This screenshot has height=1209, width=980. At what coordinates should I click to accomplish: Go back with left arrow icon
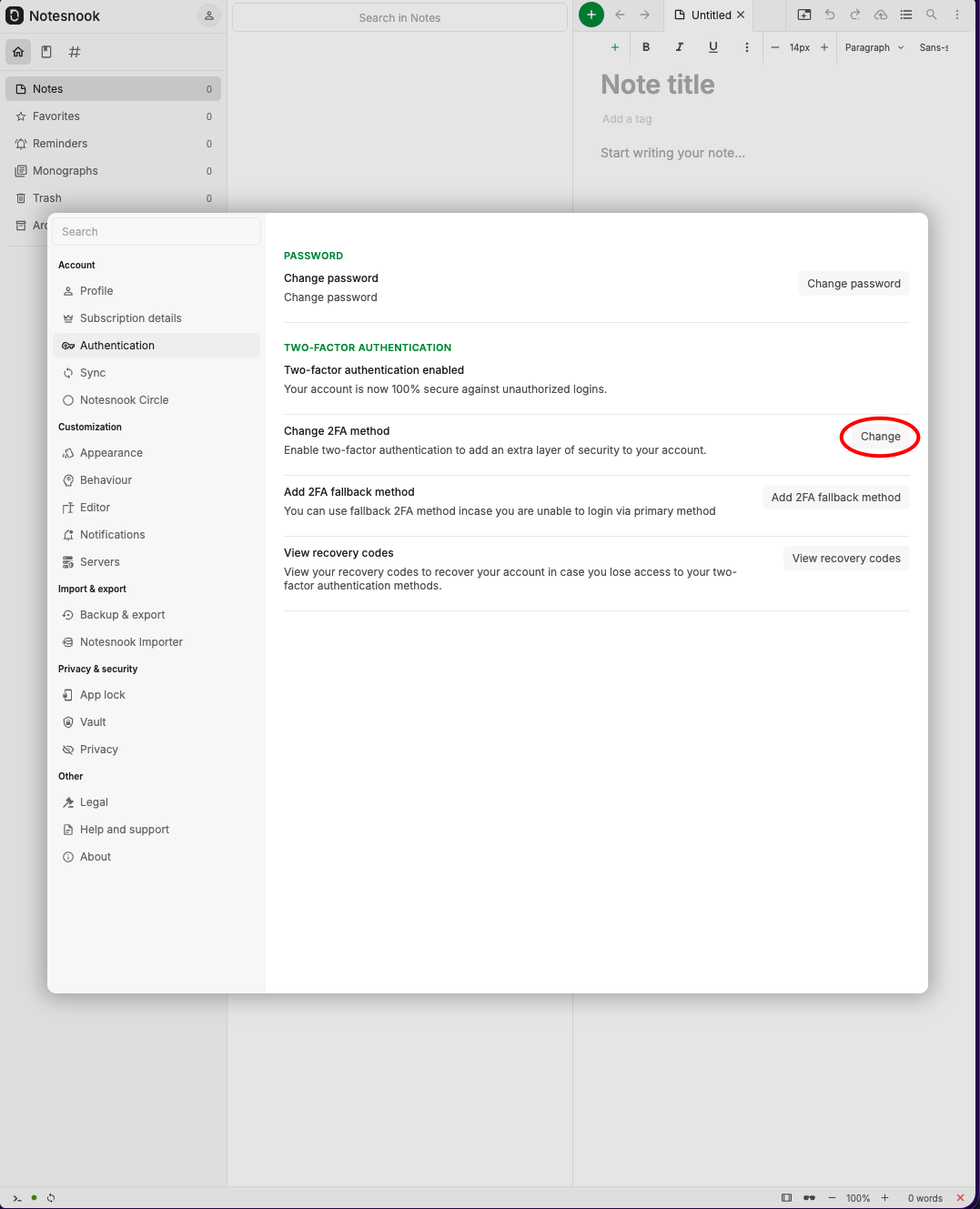coord(620,15)
